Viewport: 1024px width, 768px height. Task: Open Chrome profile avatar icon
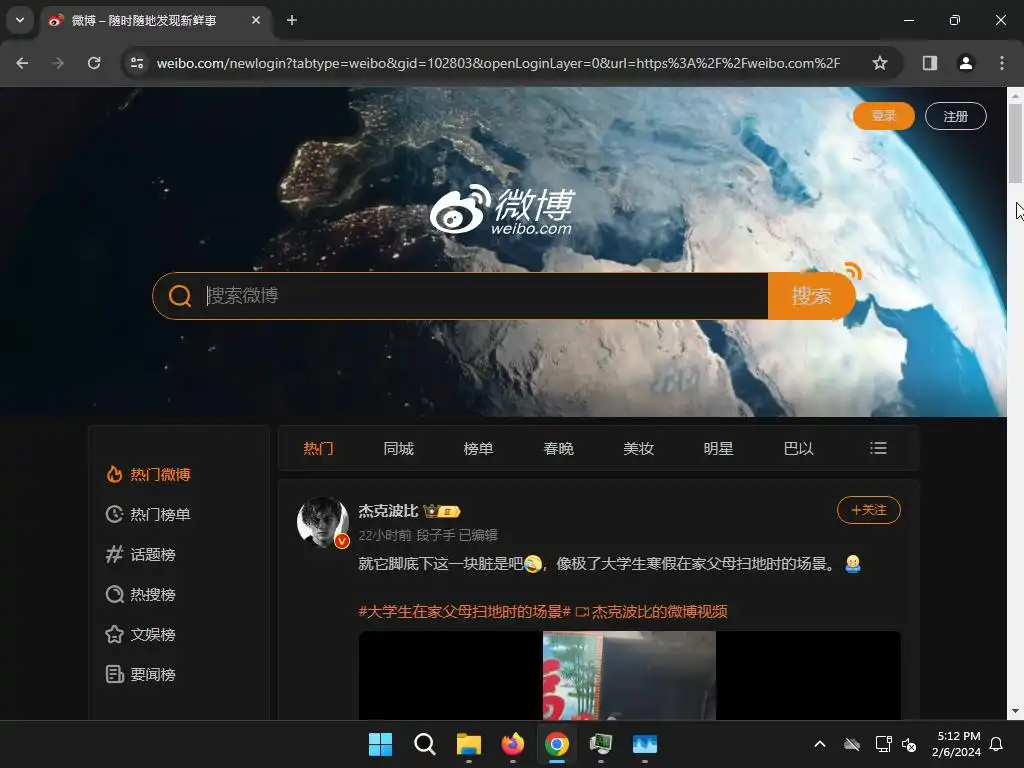965,63
